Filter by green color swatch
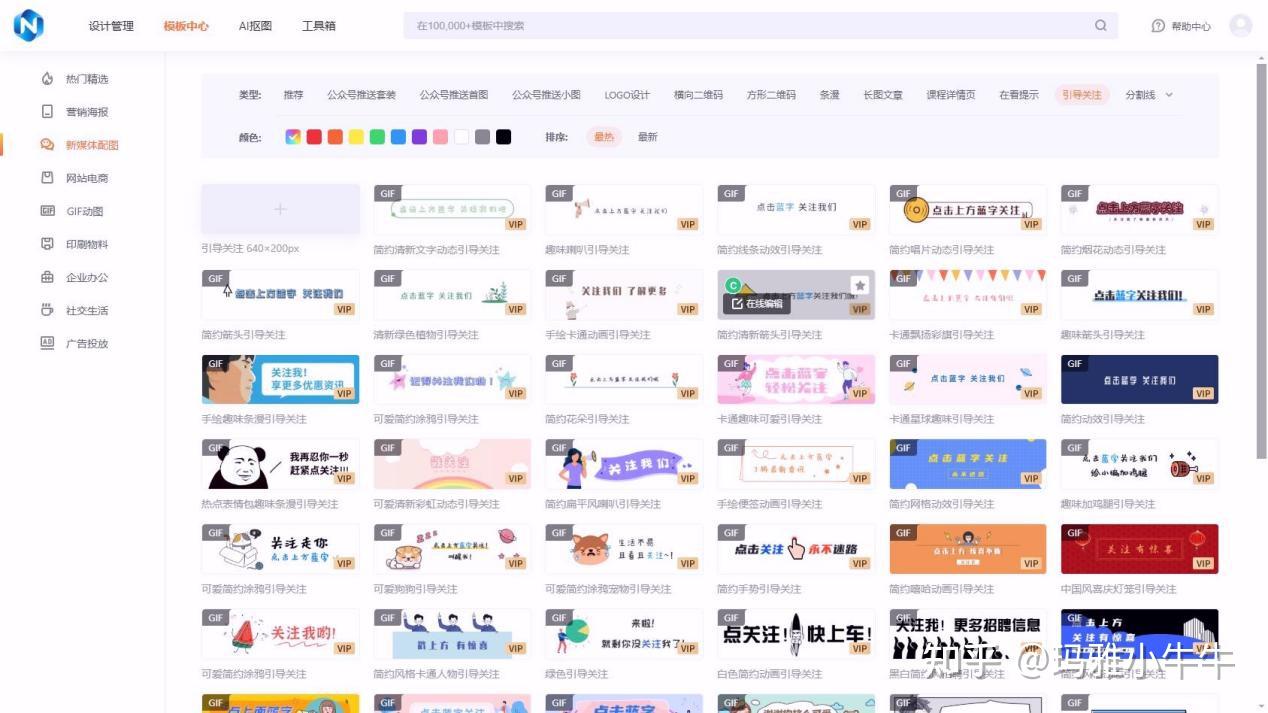 click(377, 137)
